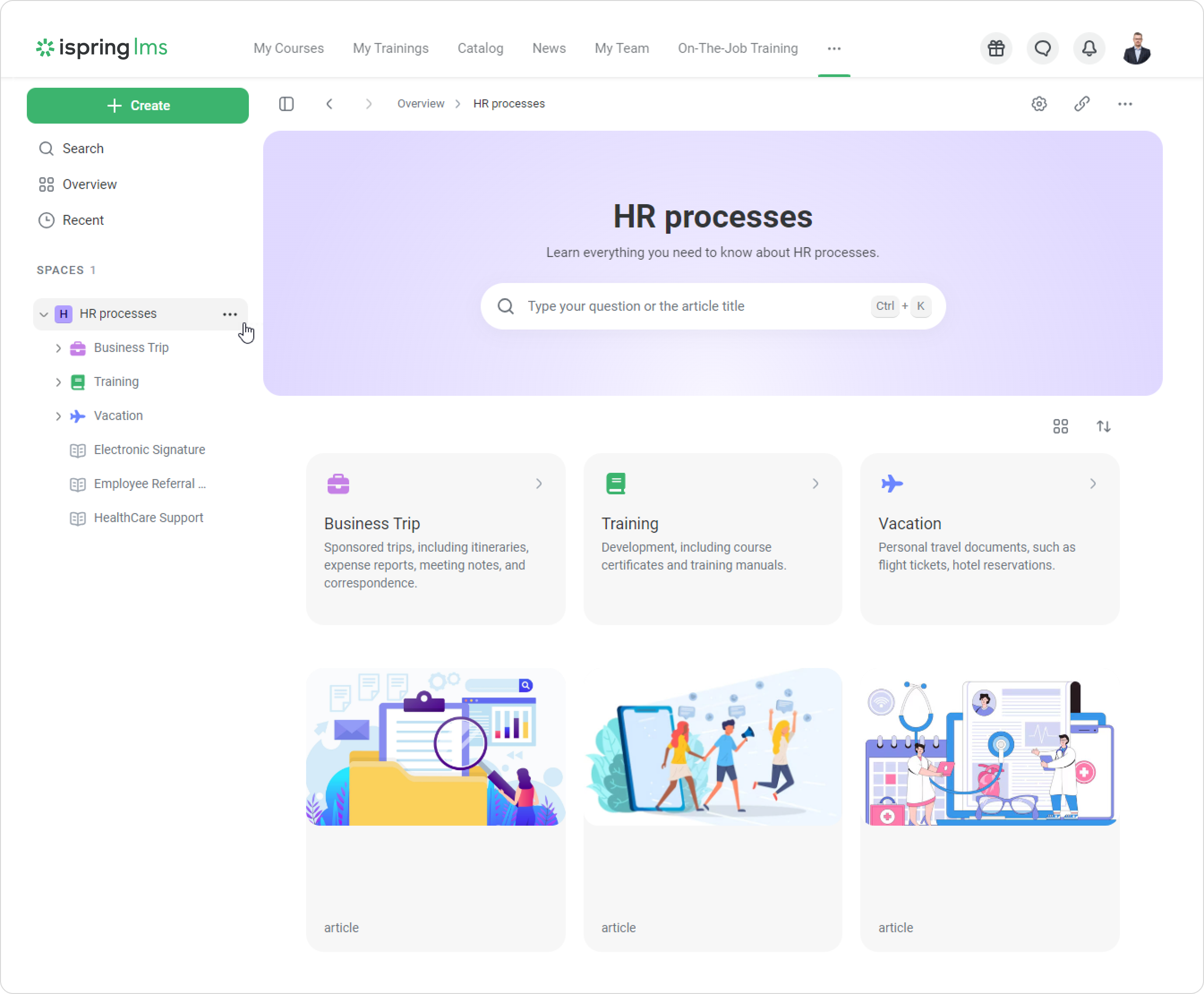Open space settings gear icon
The image size is (1204, 994).
coord(1039,103)
